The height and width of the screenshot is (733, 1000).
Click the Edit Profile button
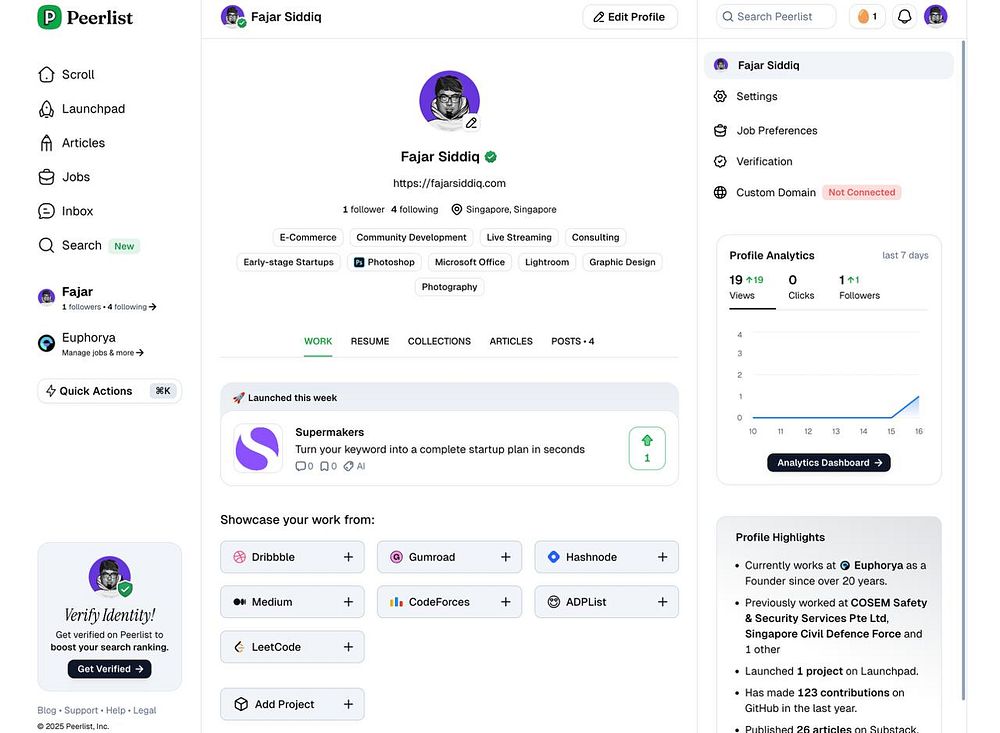[630, 17]
